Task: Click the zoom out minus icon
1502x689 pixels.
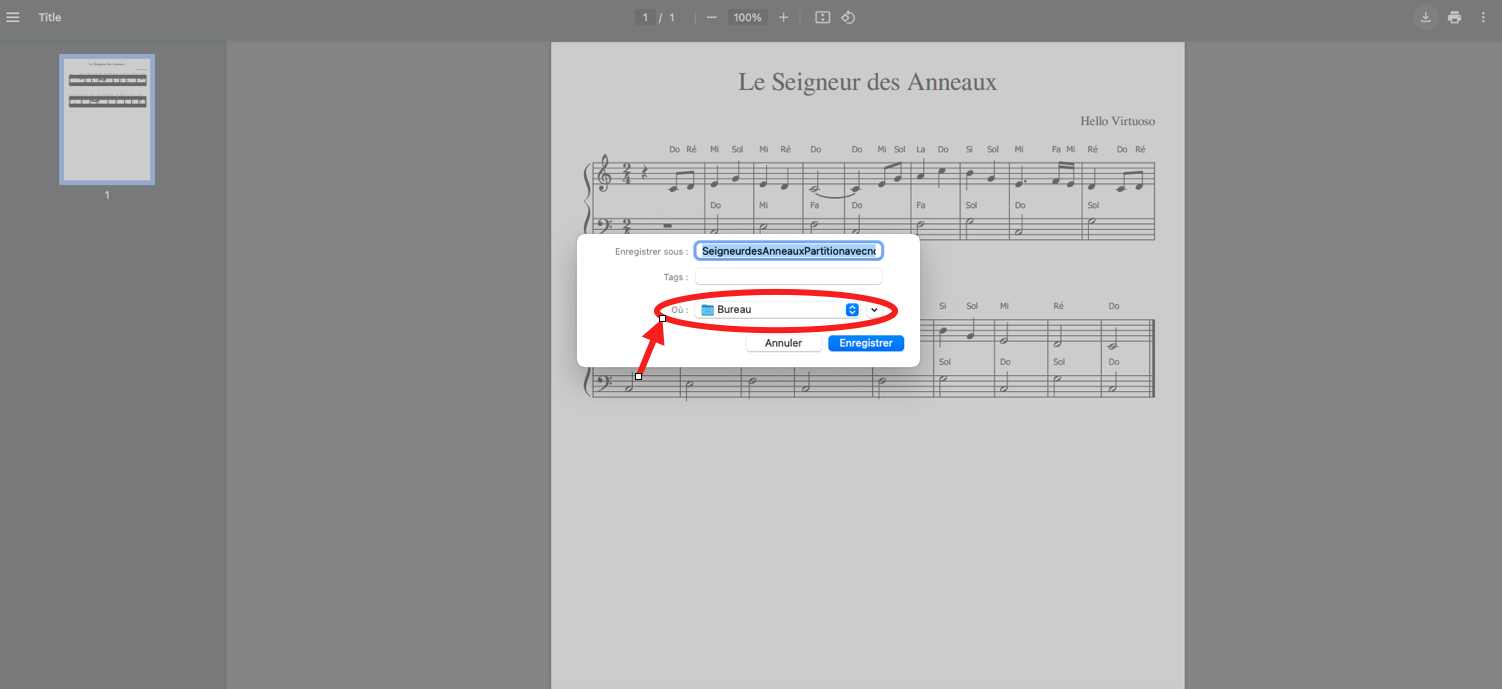Action: 711,17
